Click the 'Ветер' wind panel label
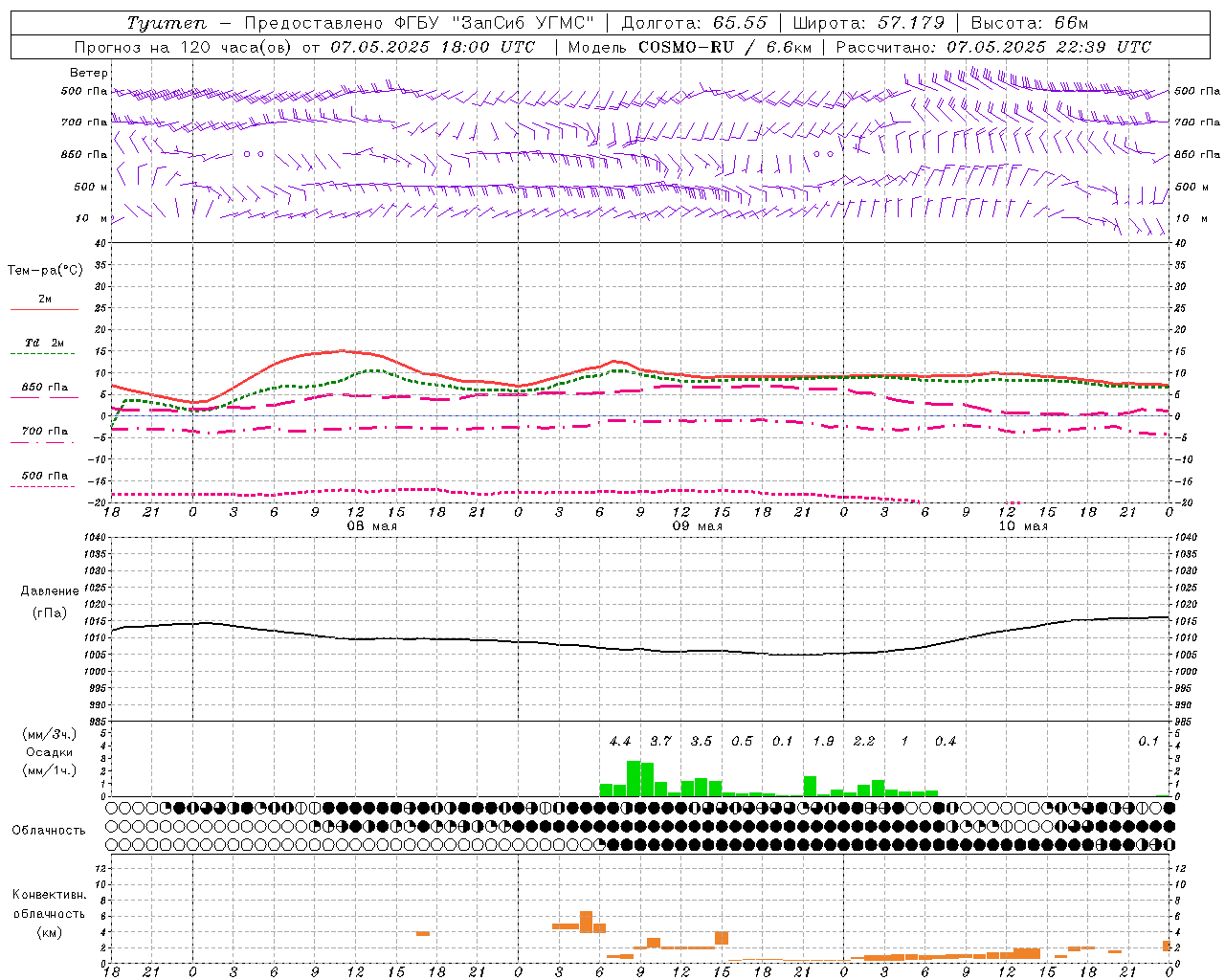 [x=89, y=73]
